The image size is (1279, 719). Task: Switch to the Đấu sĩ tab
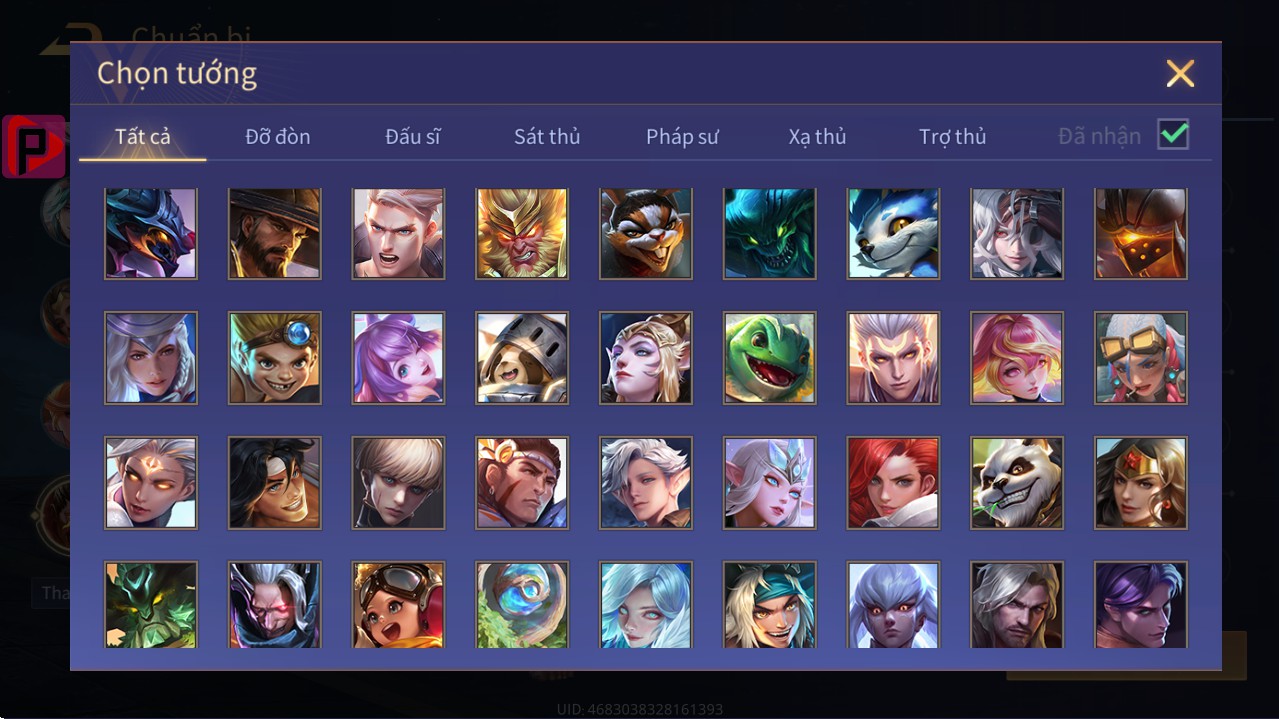pyautogui.click(x=413, y=137)
